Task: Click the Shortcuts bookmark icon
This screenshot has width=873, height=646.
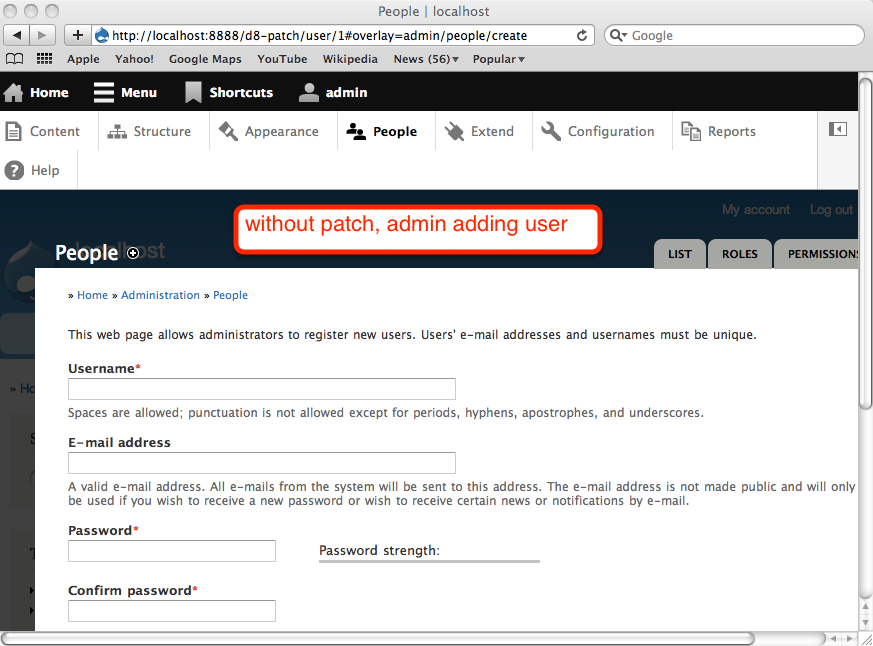Action: (193, 92)
